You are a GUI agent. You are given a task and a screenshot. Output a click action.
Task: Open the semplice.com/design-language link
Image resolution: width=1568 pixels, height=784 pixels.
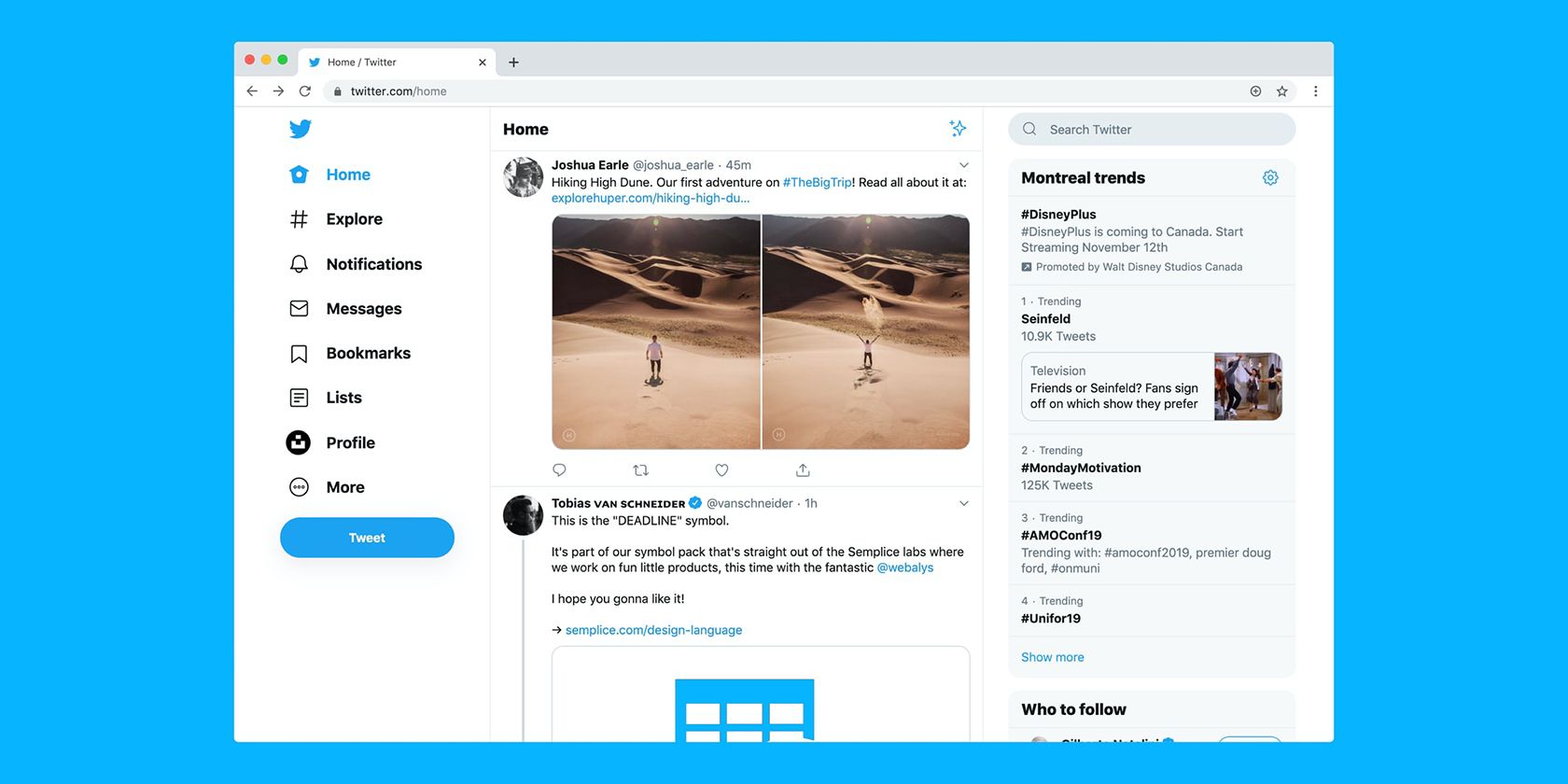tap(653, 630)
